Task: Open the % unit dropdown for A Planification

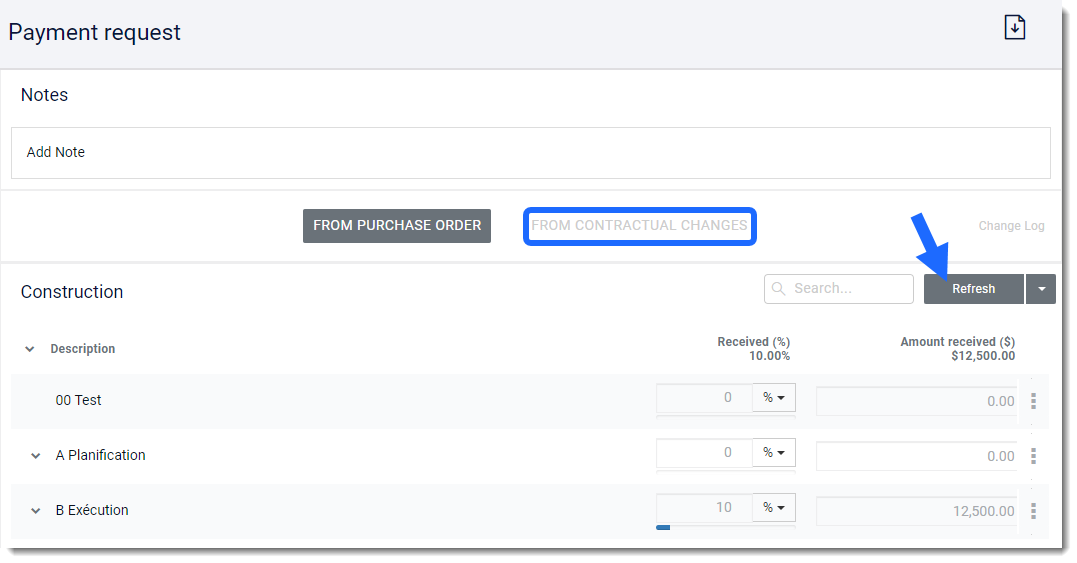Action: (x=773, y=453)
